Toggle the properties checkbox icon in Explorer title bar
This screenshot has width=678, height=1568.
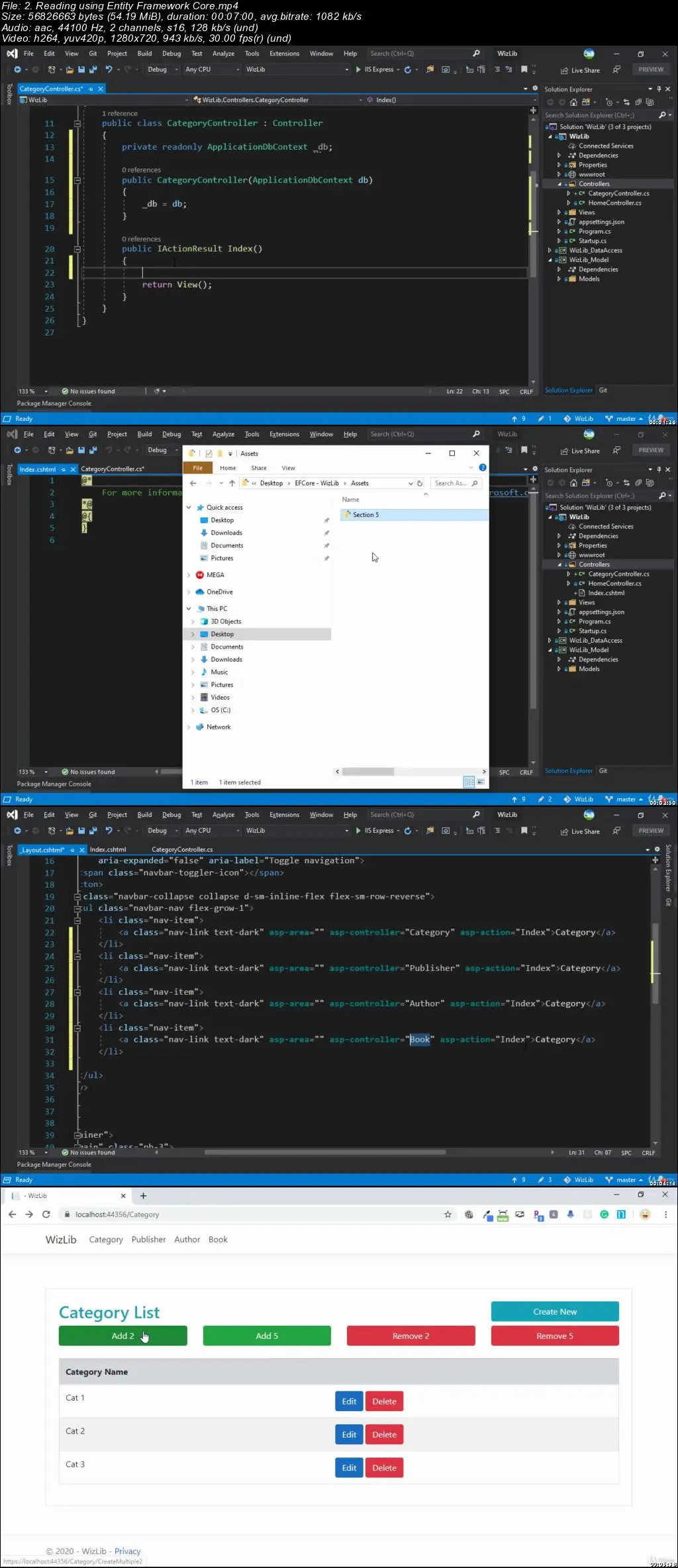click(x=209, y=453)
